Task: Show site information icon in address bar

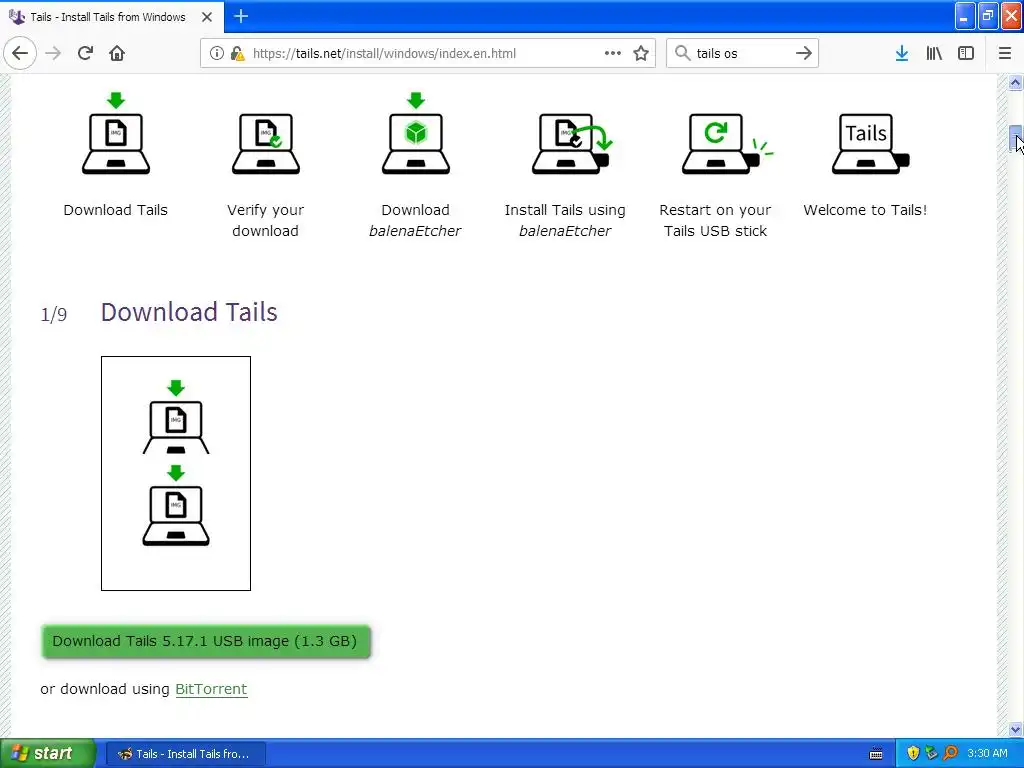Action: pos(217,53)
